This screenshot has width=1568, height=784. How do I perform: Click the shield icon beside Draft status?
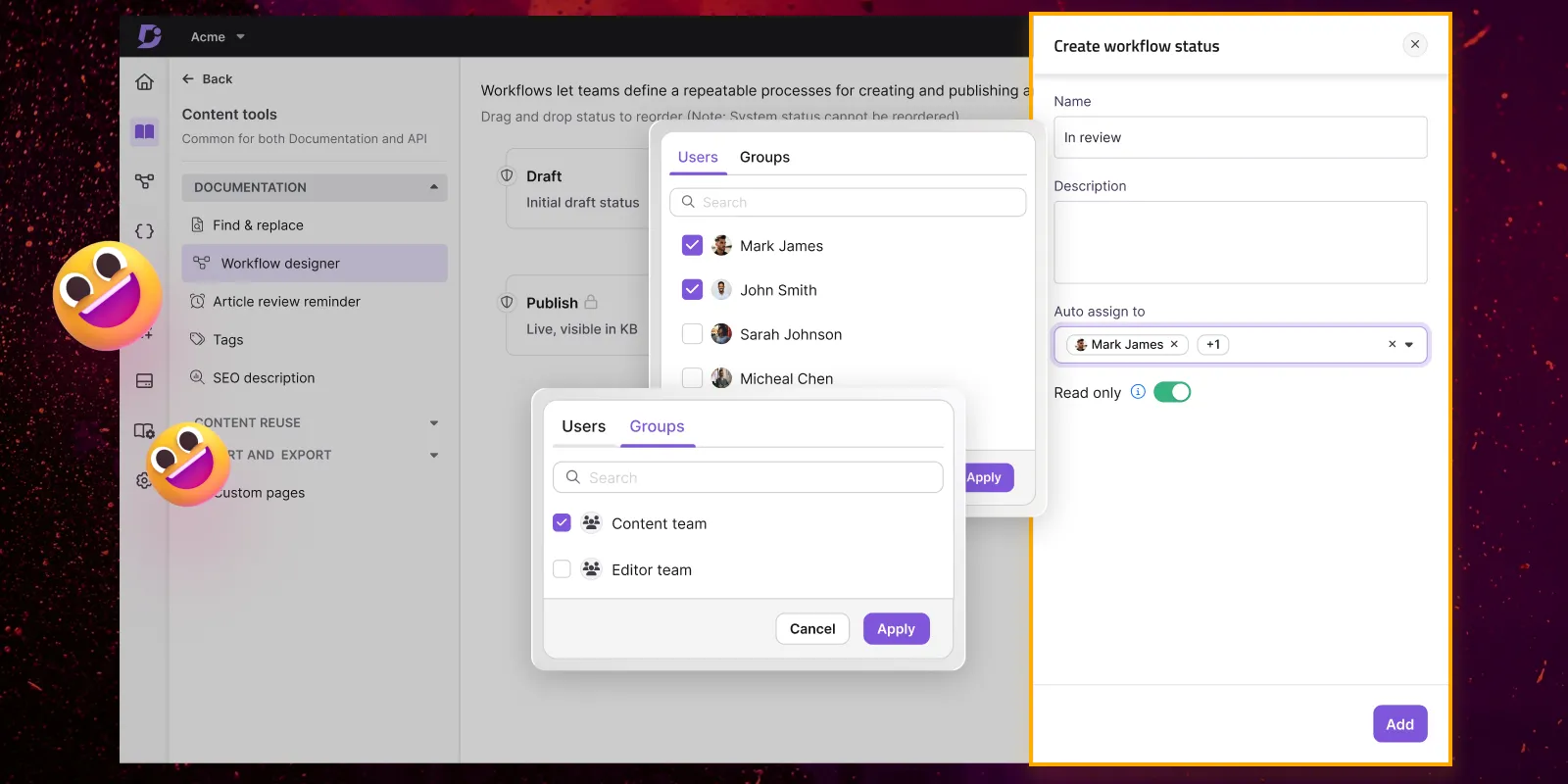pyautogui.click(x=507, y=175)
